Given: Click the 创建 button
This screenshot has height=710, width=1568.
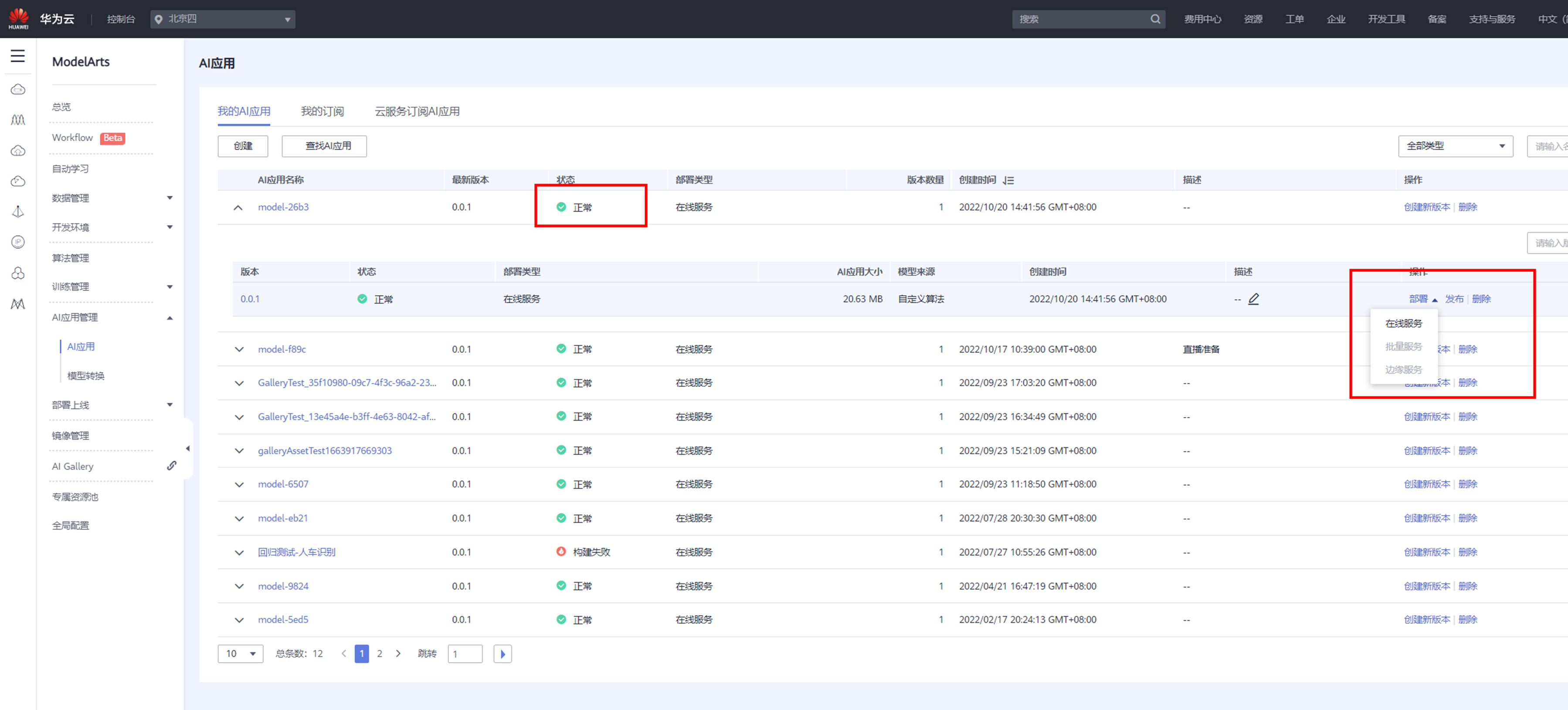Looking at the screenshot, I should point(243,146).
